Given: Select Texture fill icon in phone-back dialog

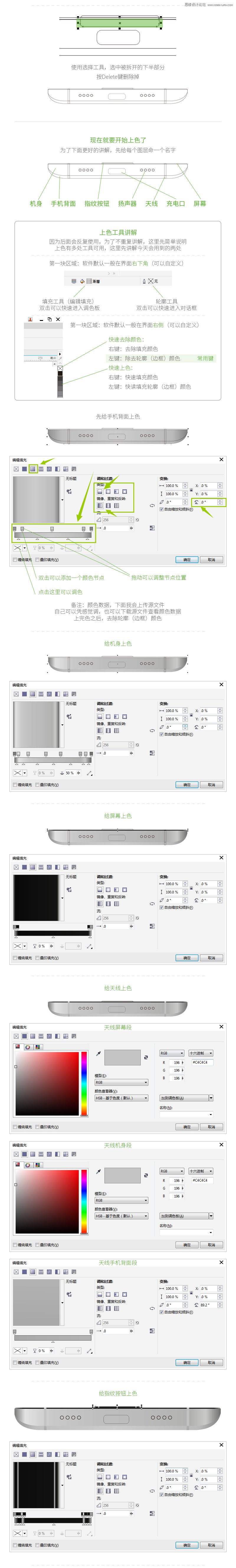Looking at the screenshot, I should click(65, 469).
